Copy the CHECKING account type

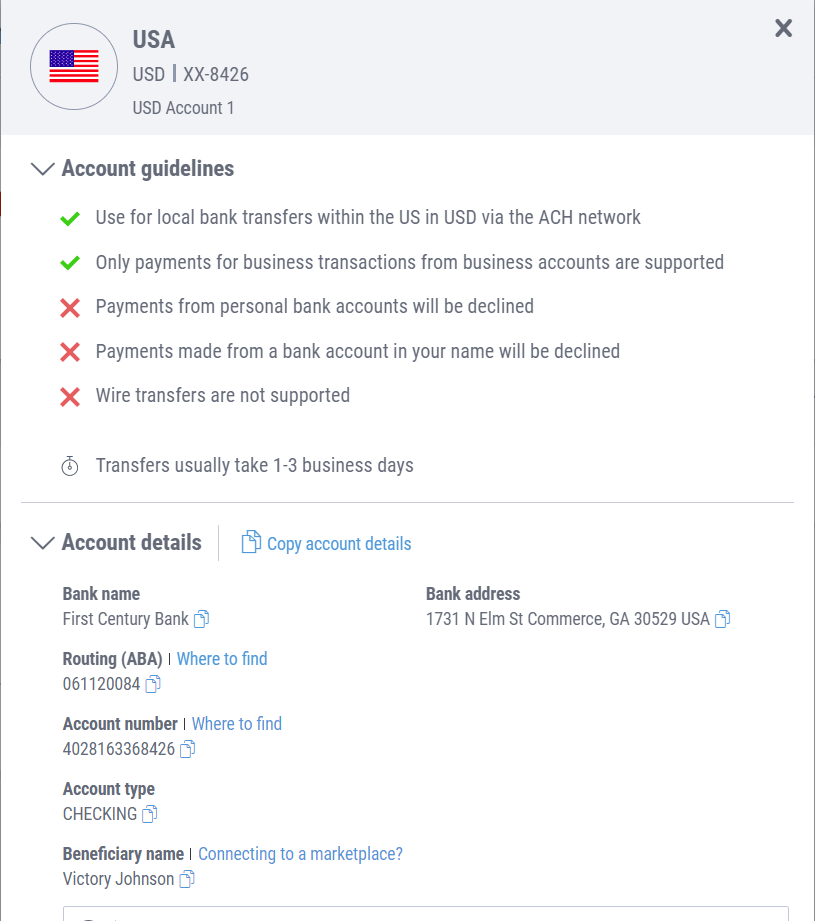click(150, 814)
